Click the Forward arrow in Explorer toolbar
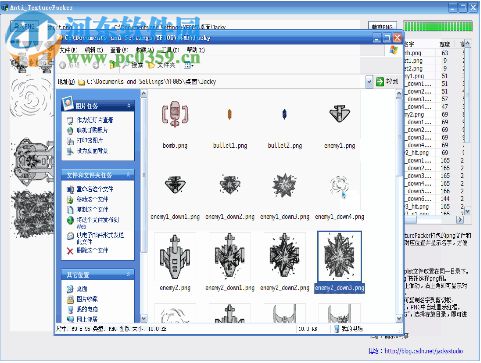This screenshot has height=363, width=481. [x=96, y=66]
